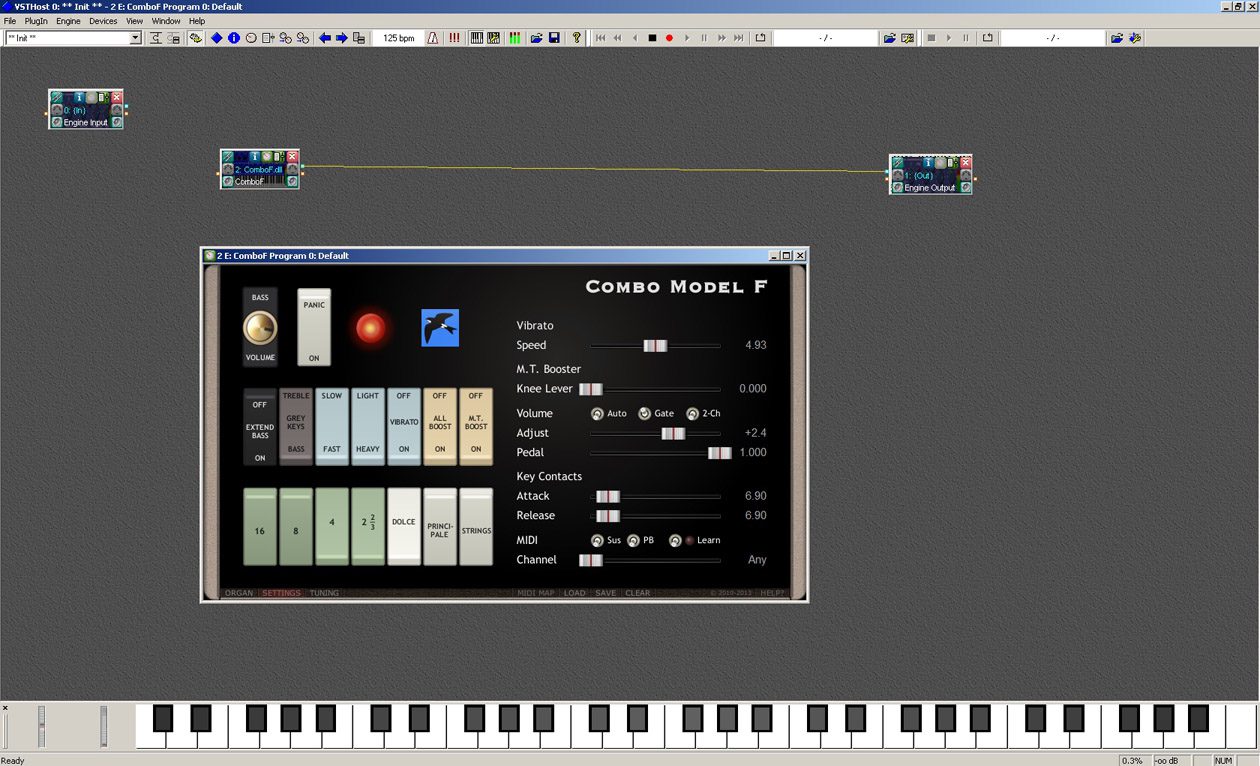Switch to the TUNING tab in ComboF
The height and width of the screenshot is (766, 1260).
point(324,593)
